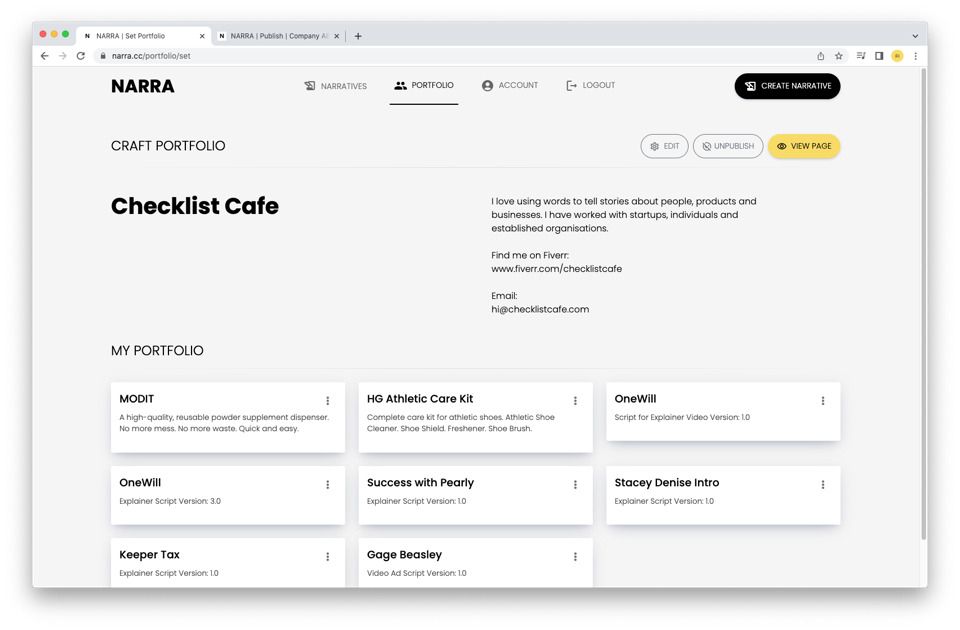Bookmark this page with star icon
The image size is (960, 630).
[x=839, y=56]
